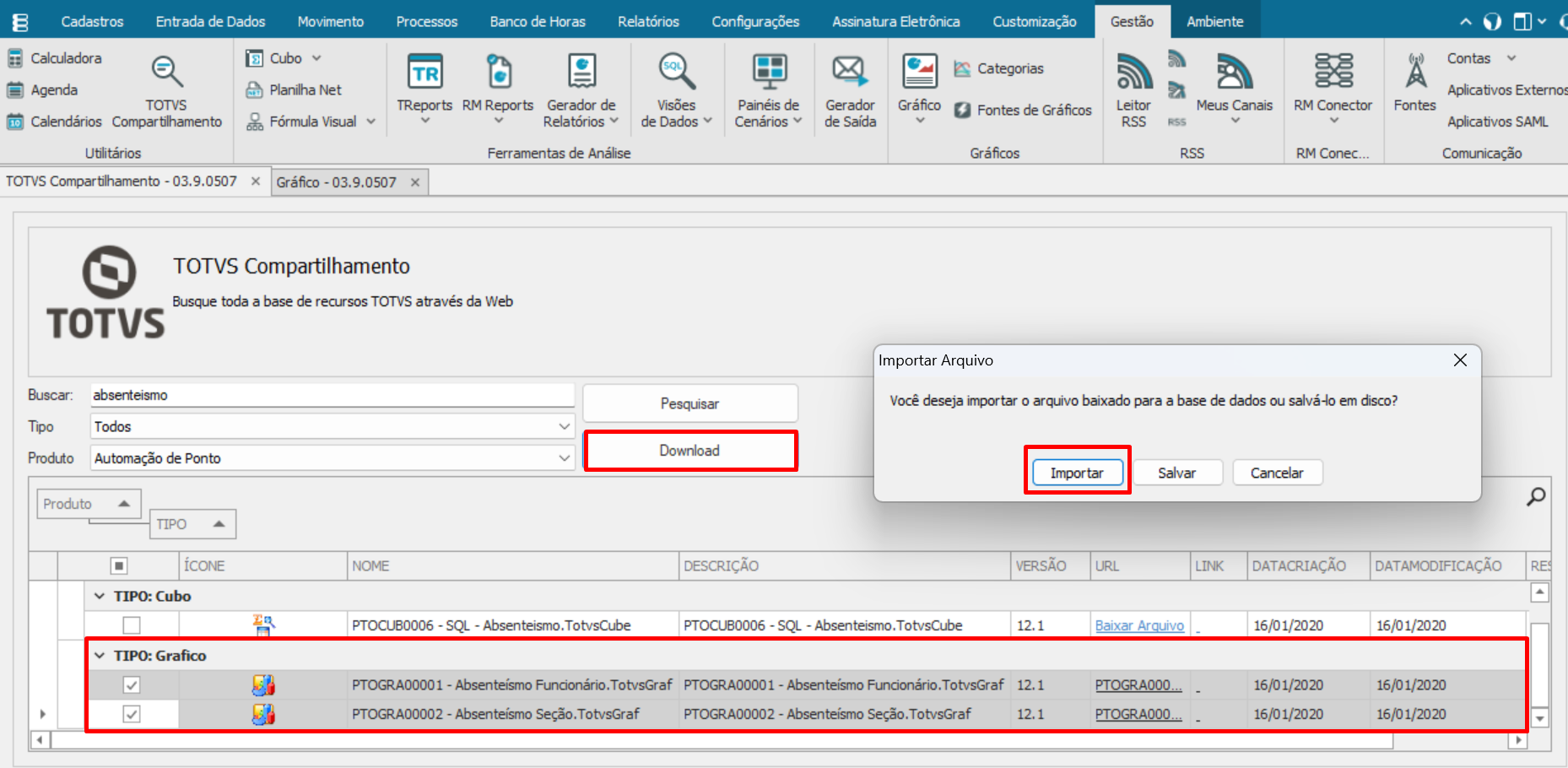
Task: Open the Entrada de Dados menu
Action: click(210, 22)
